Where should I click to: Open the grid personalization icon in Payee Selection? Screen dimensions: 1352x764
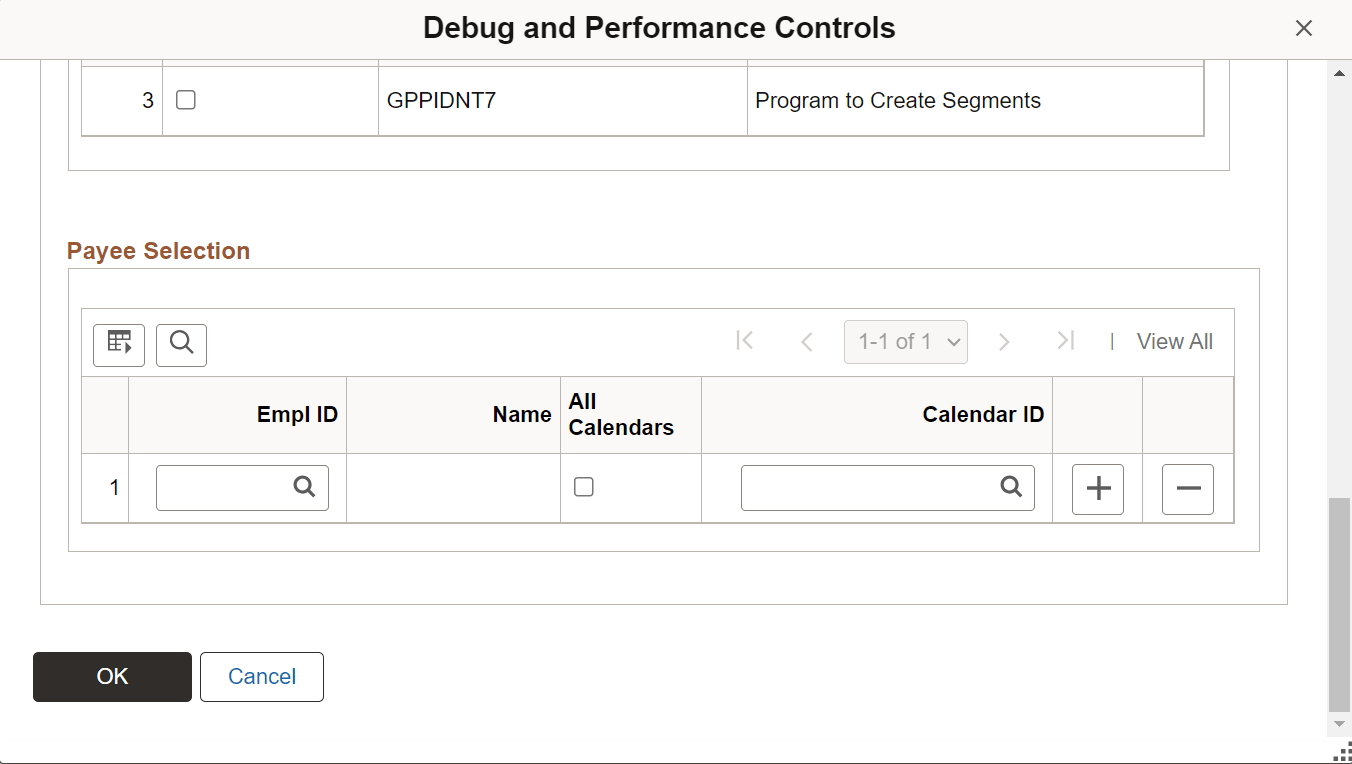click(x=118, y=344)
